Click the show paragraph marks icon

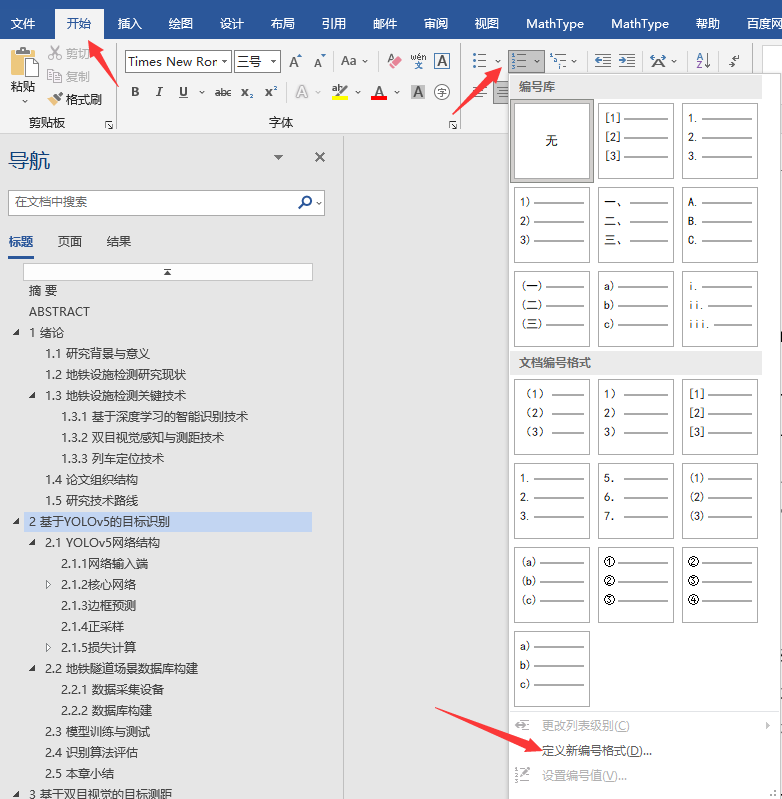(x=734, y=61)
